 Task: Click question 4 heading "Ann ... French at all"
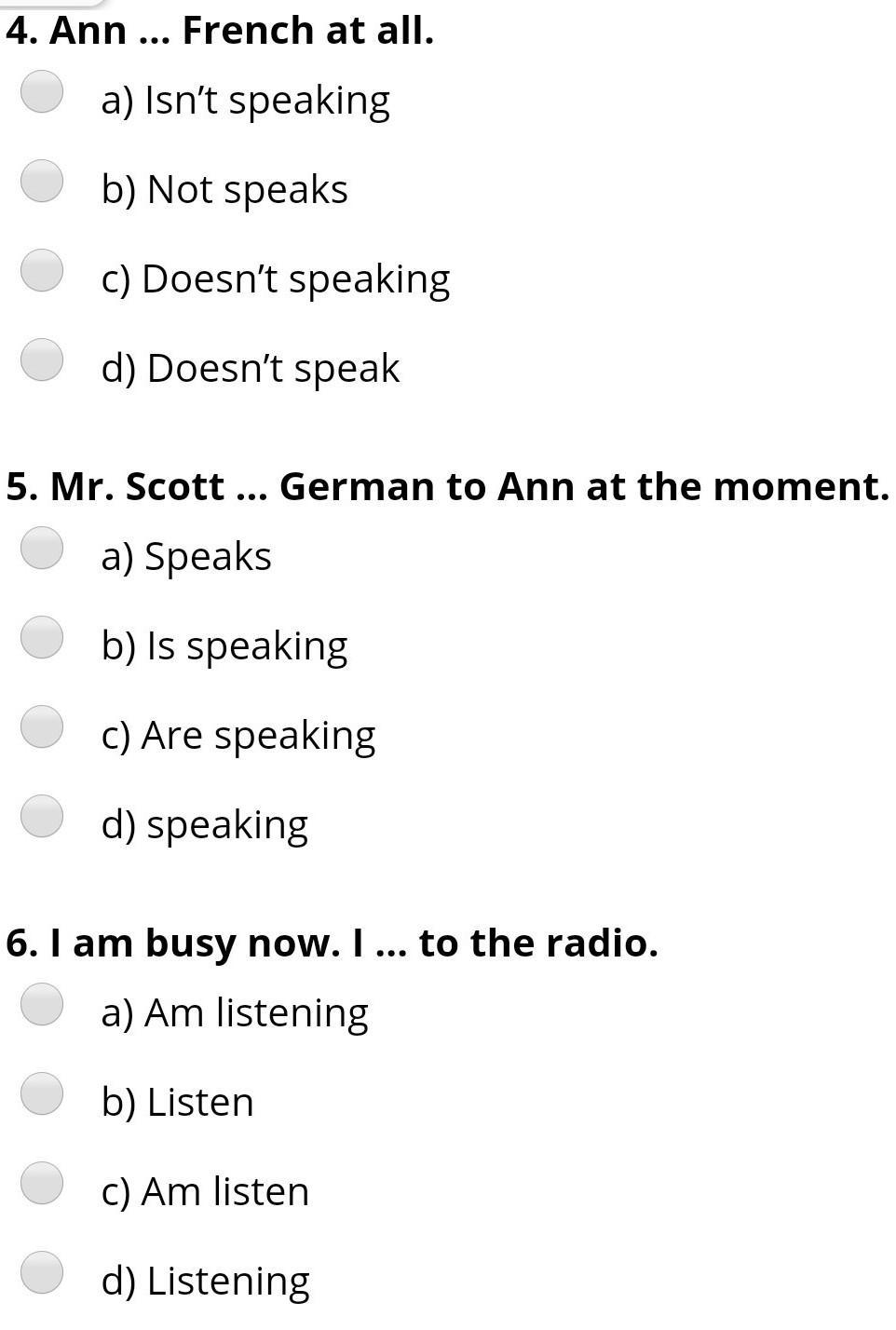(220, 31)
